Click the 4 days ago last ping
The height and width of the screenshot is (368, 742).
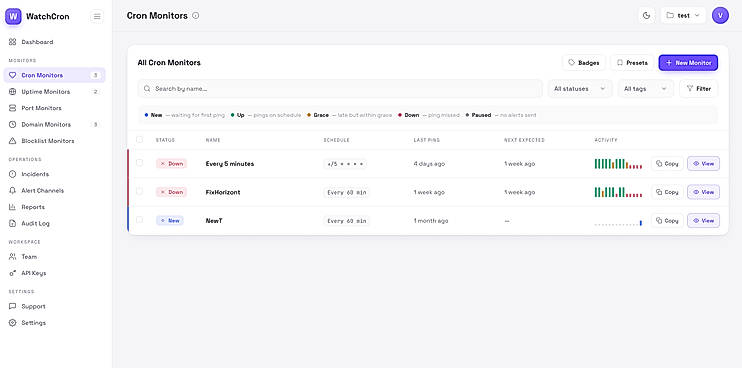pos(429,164)
